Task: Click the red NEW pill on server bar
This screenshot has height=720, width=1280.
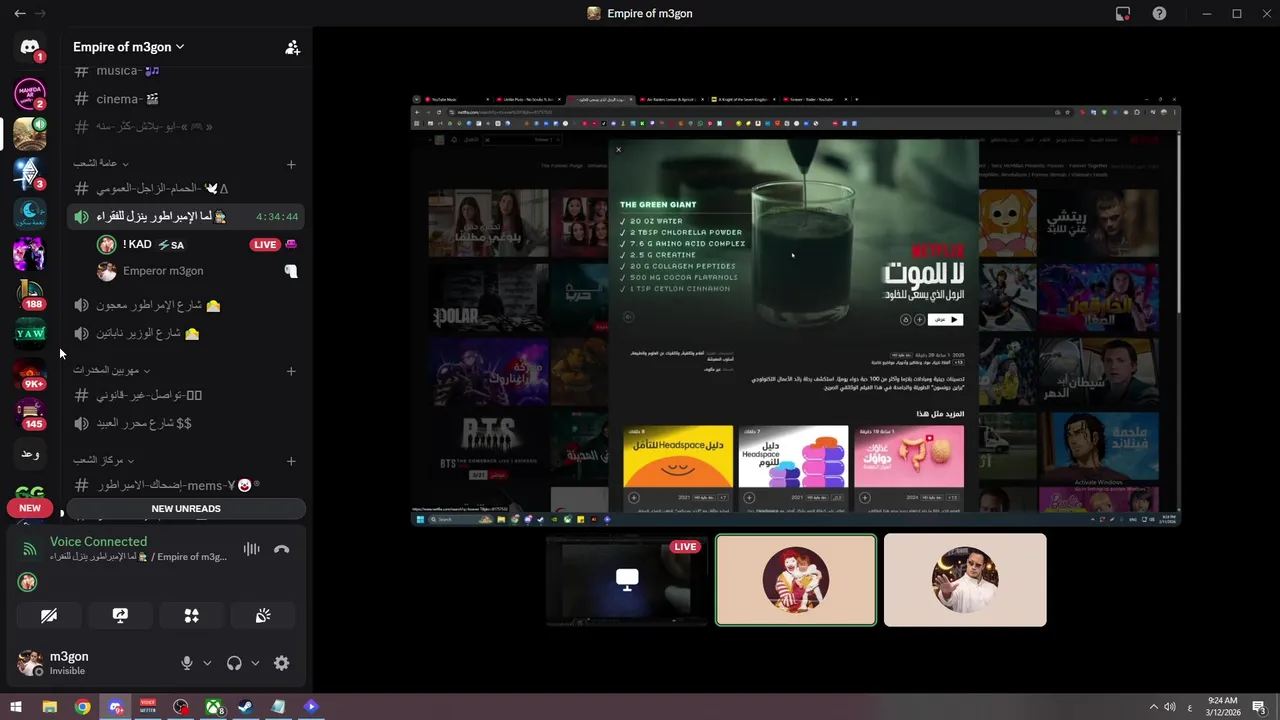Action: click(30, 508)
